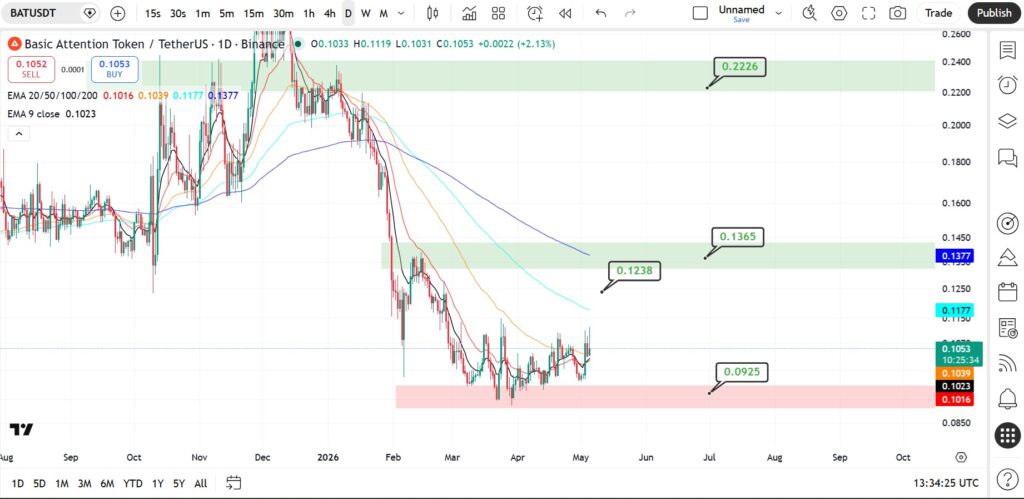Expand more timeframes dropdown arrow

point(401,13)
